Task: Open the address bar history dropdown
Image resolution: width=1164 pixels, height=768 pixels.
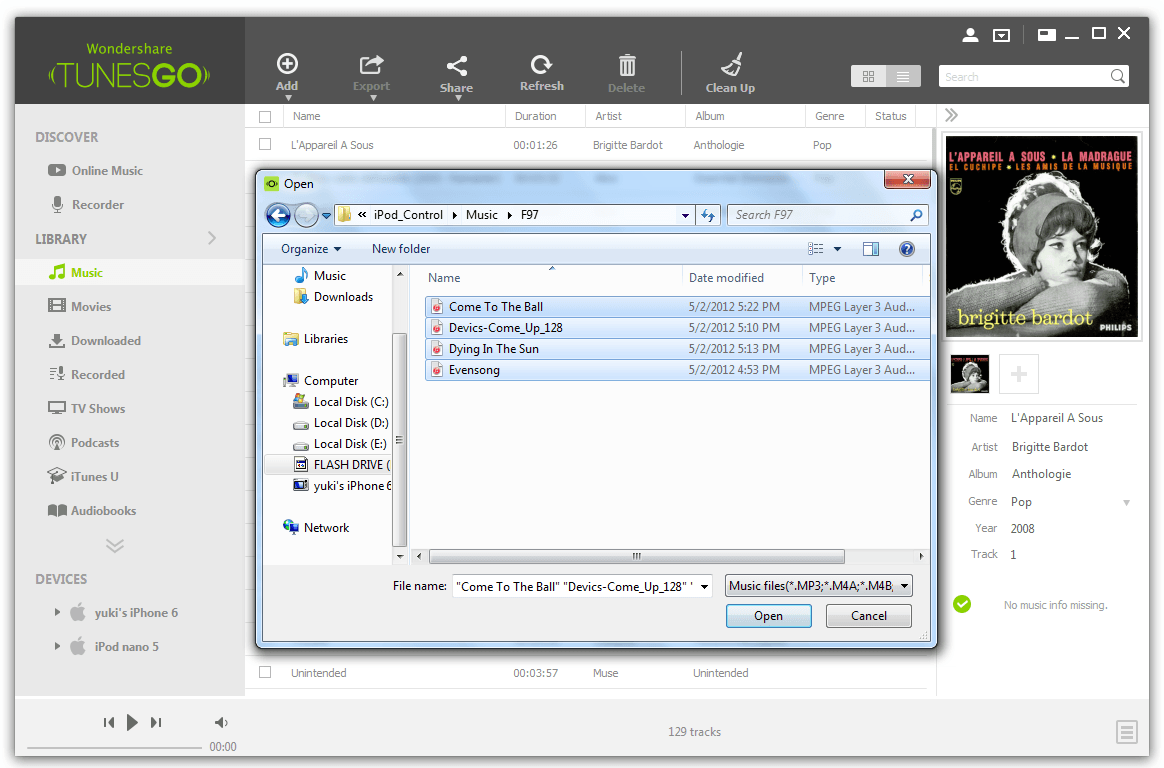Action: point(685,215)
